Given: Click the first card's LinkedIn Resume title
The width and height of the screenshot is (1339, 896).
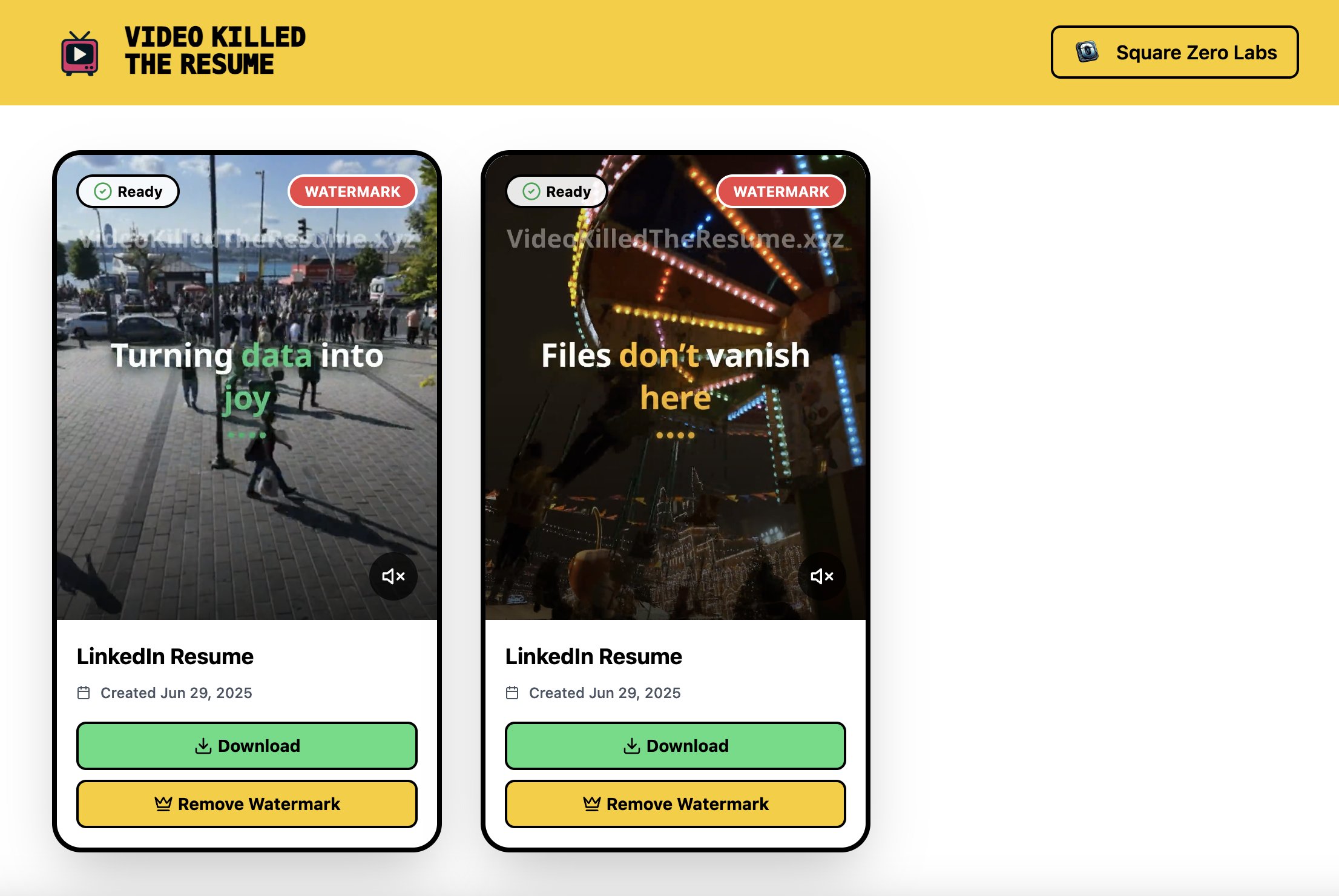Looking at the screenshot, I should (x=165, y=657).
